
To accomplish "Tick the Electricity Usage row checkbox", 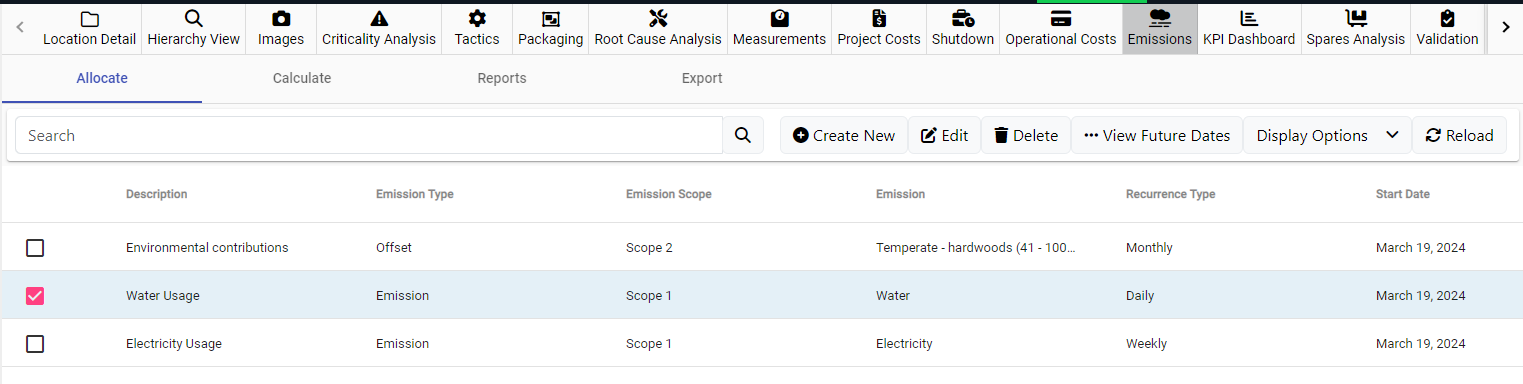I will coord(35,344).
